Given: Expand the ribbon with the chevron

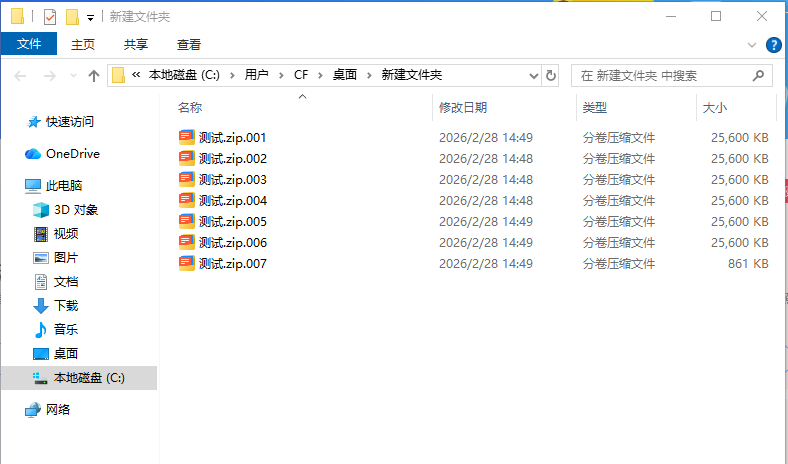Looking at the screenshot, I should coord(753,45).
